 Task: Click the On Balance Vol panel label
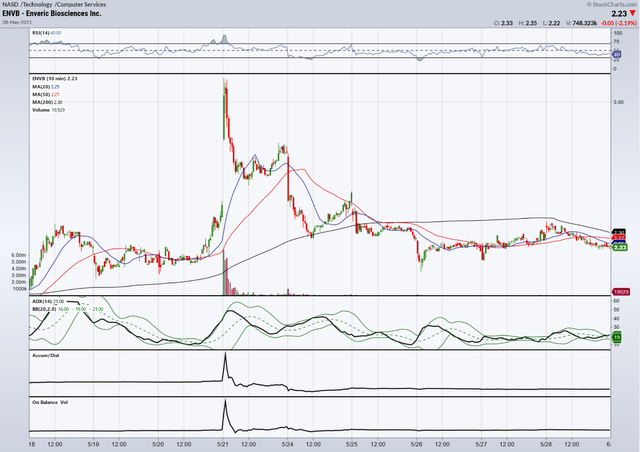(x=50, y=402)
